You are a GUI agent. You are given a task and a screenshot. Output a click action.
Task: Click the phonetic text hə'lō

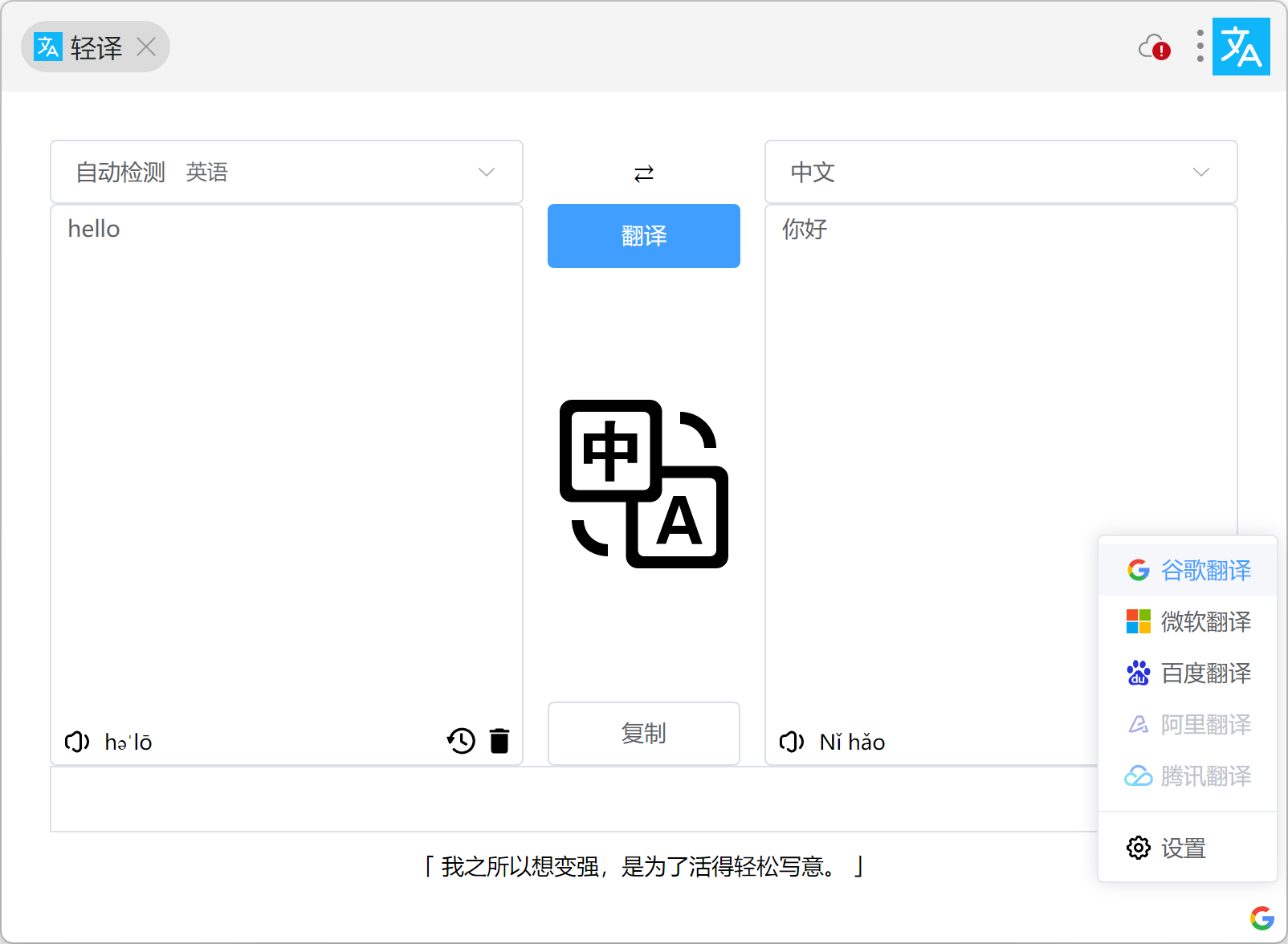coord(128,743)
